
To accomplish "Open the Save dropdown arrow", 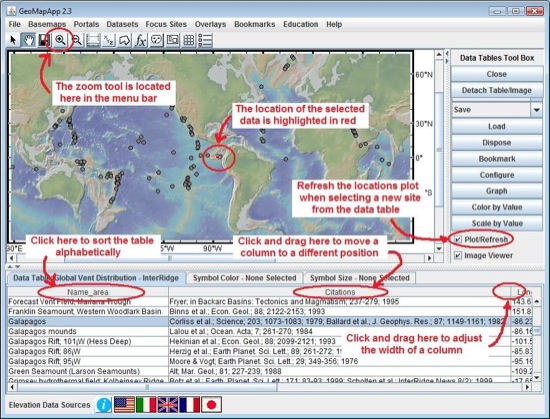I will click(x=536, y=110).
